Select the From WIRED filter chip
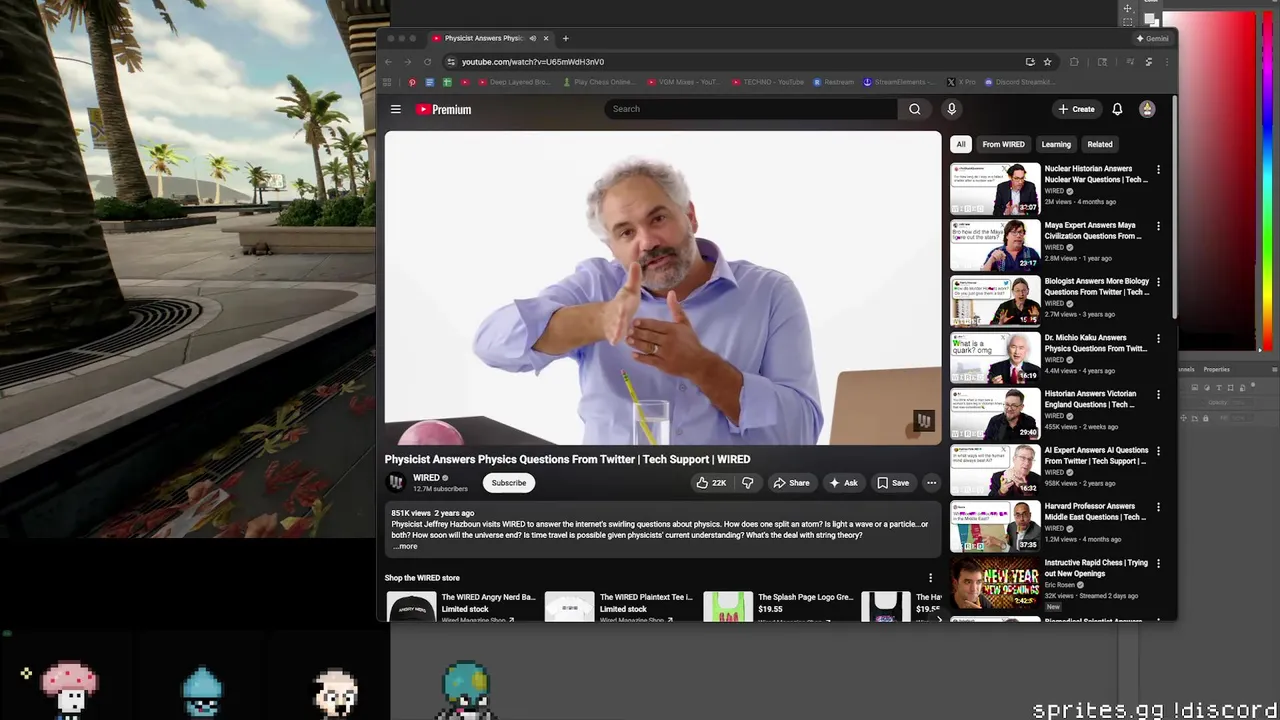Viewport: 1280px width, 720px height. tap(1003, 144)
